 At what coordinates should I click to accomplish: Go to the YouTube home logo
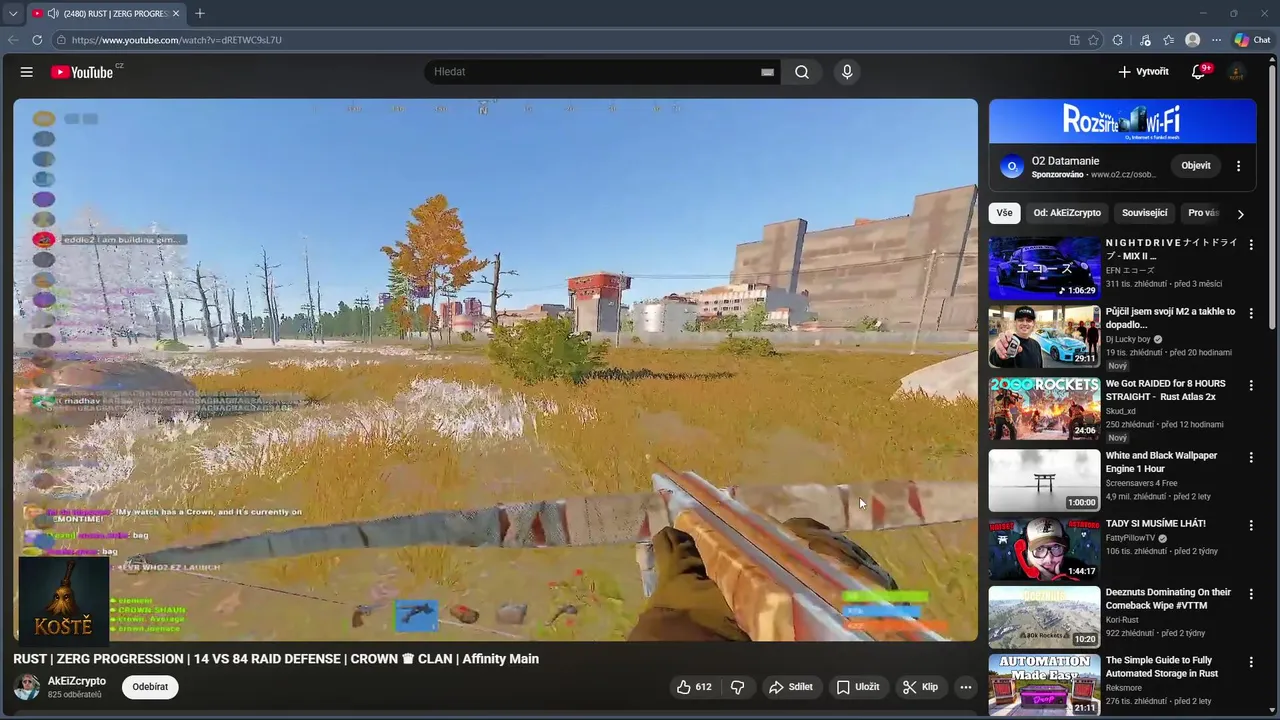pos(84,72)
